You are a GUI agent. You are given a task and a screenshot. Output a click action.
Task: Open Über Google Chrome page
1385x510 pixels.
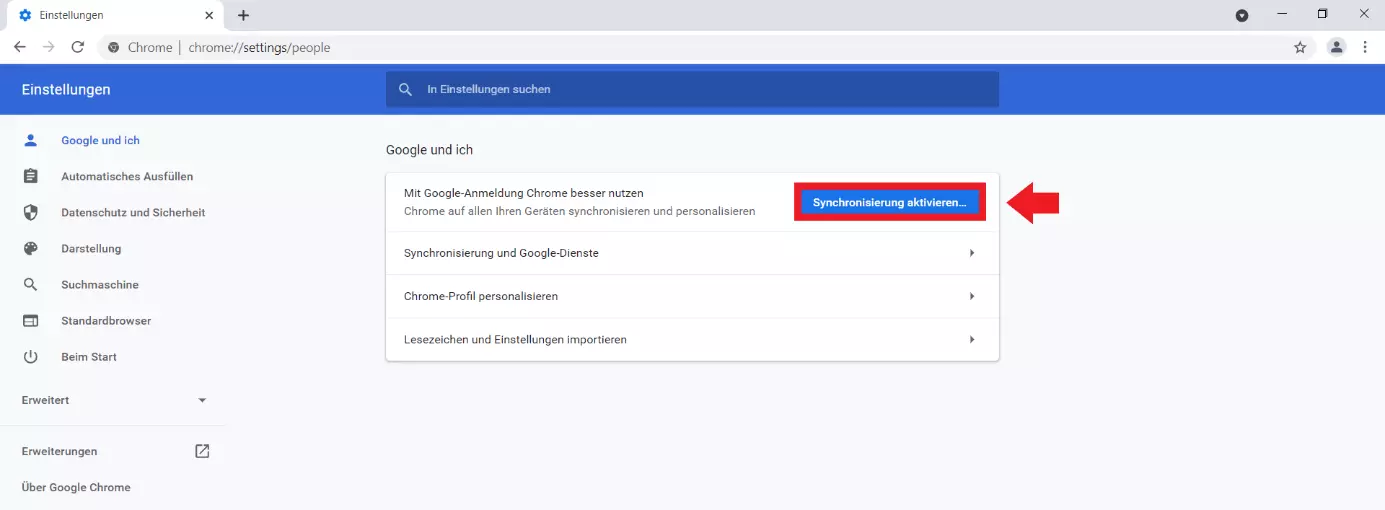point(76,487)
